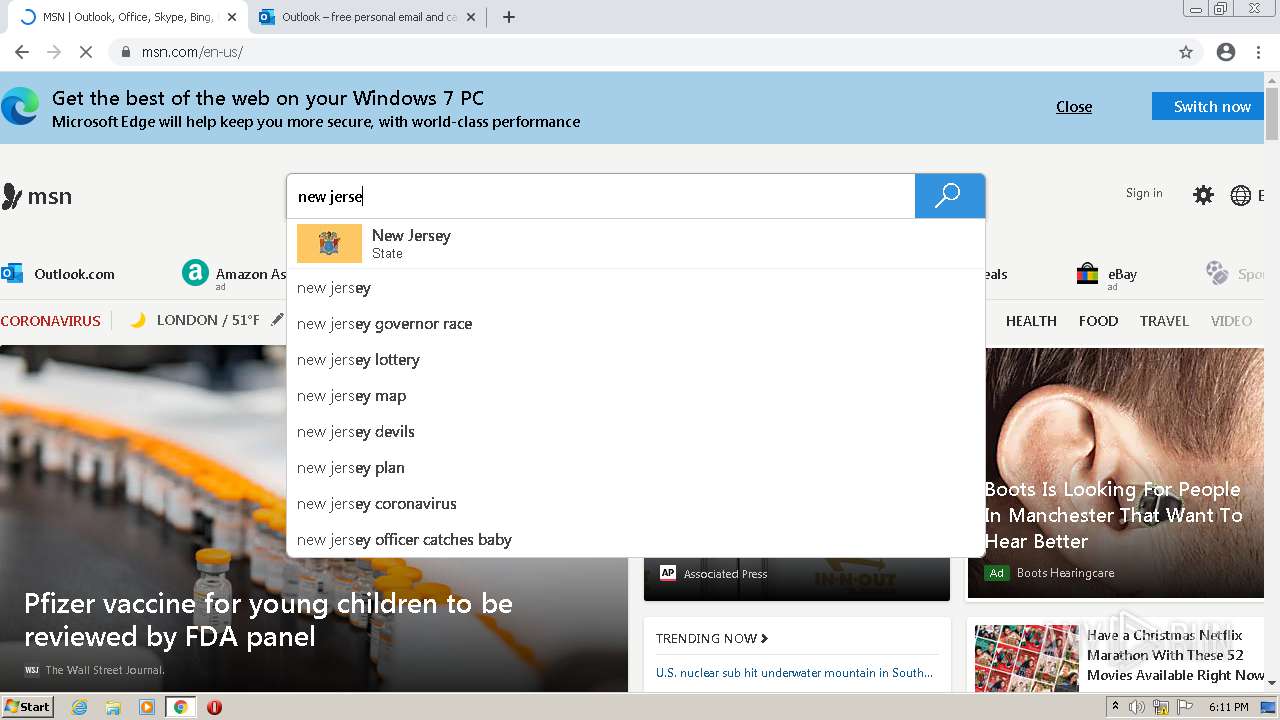Open the HEALTH category
Viewport: 1280px width, 720px height.
coord(1031,321)
